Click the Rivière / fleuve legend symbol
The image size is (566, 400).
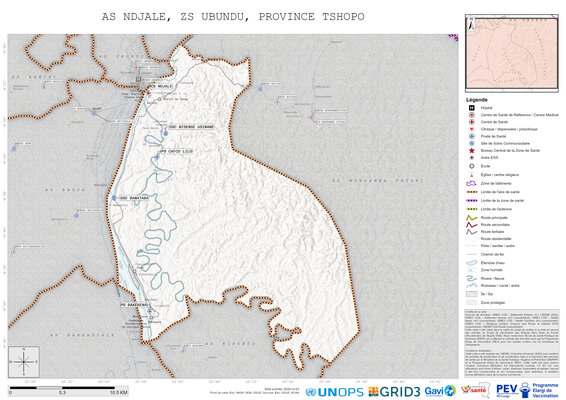coord(471,278)
